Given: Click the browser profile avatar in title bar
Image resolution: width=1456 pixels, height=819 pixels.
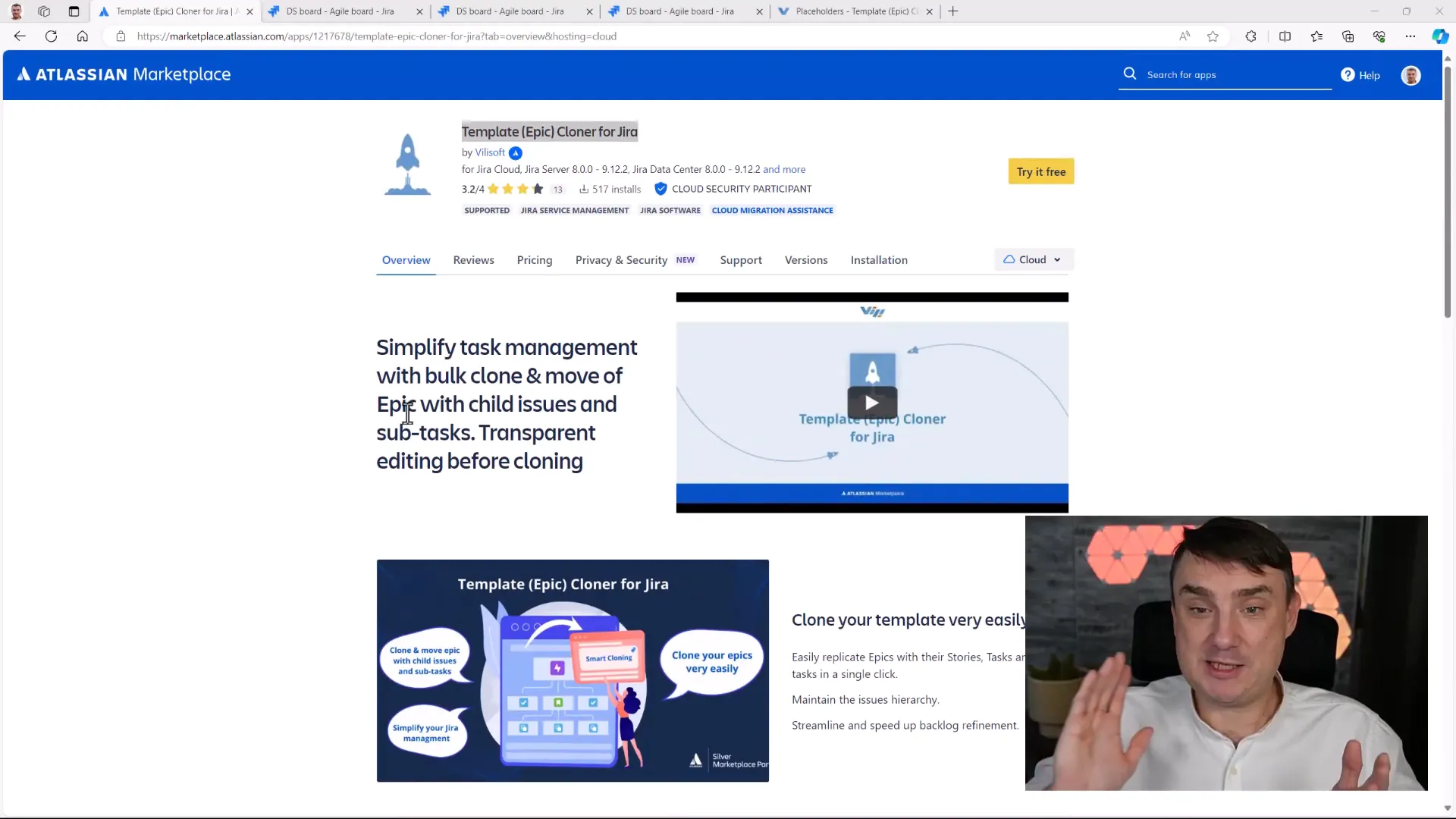Looking at the screenshot, I should coord(16,11).
